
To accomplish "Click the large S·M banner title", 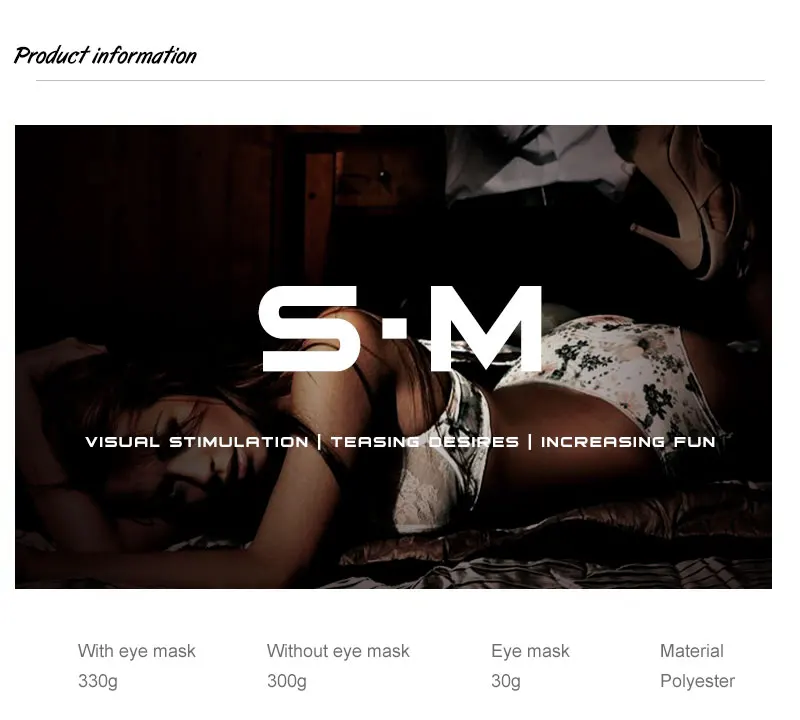I will pos(400,328).
